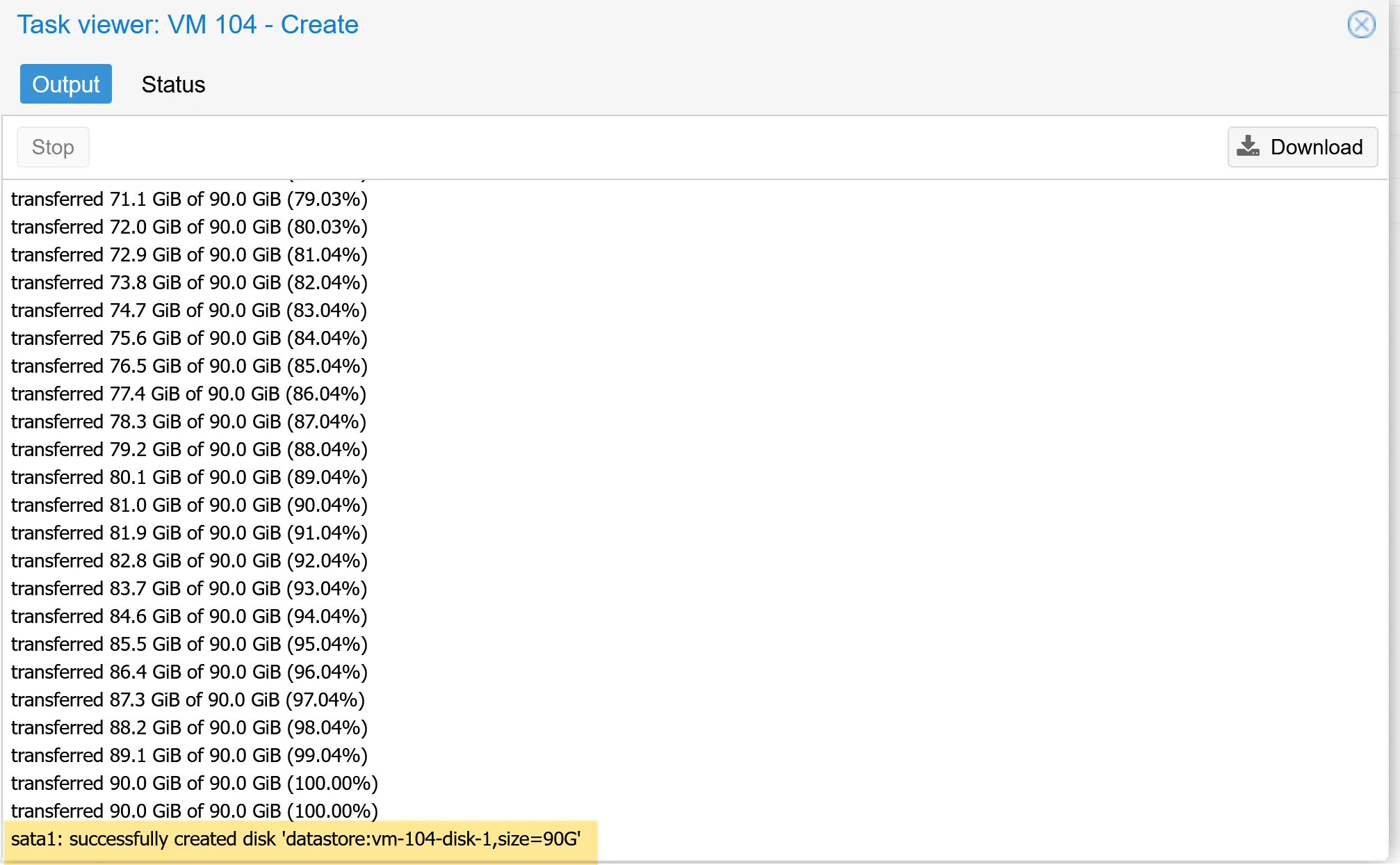Select the highlighted sata1 success message

300,839
